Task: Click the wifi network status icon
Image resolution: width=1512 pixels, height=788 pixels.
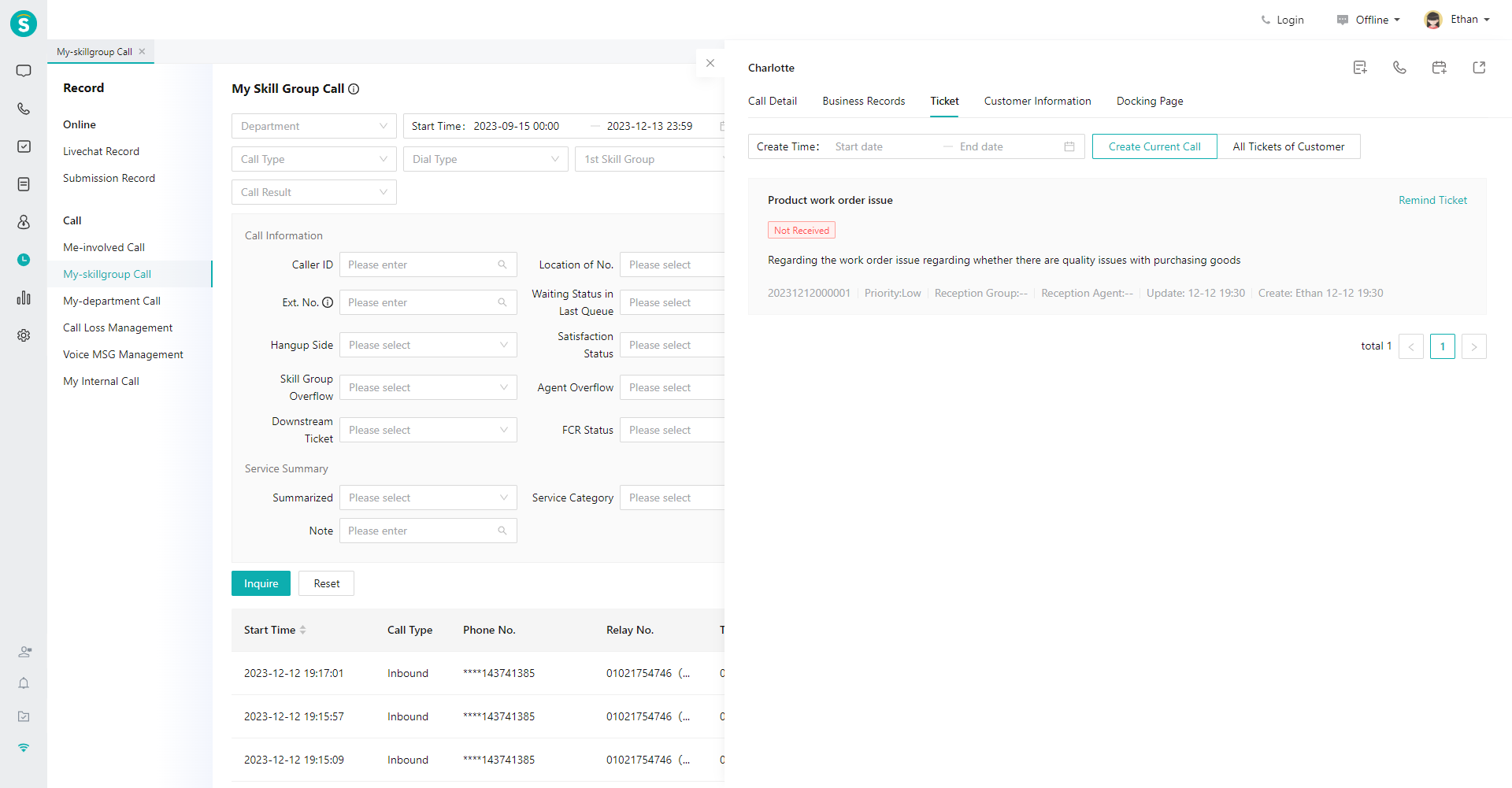Action: pos(24,748)
